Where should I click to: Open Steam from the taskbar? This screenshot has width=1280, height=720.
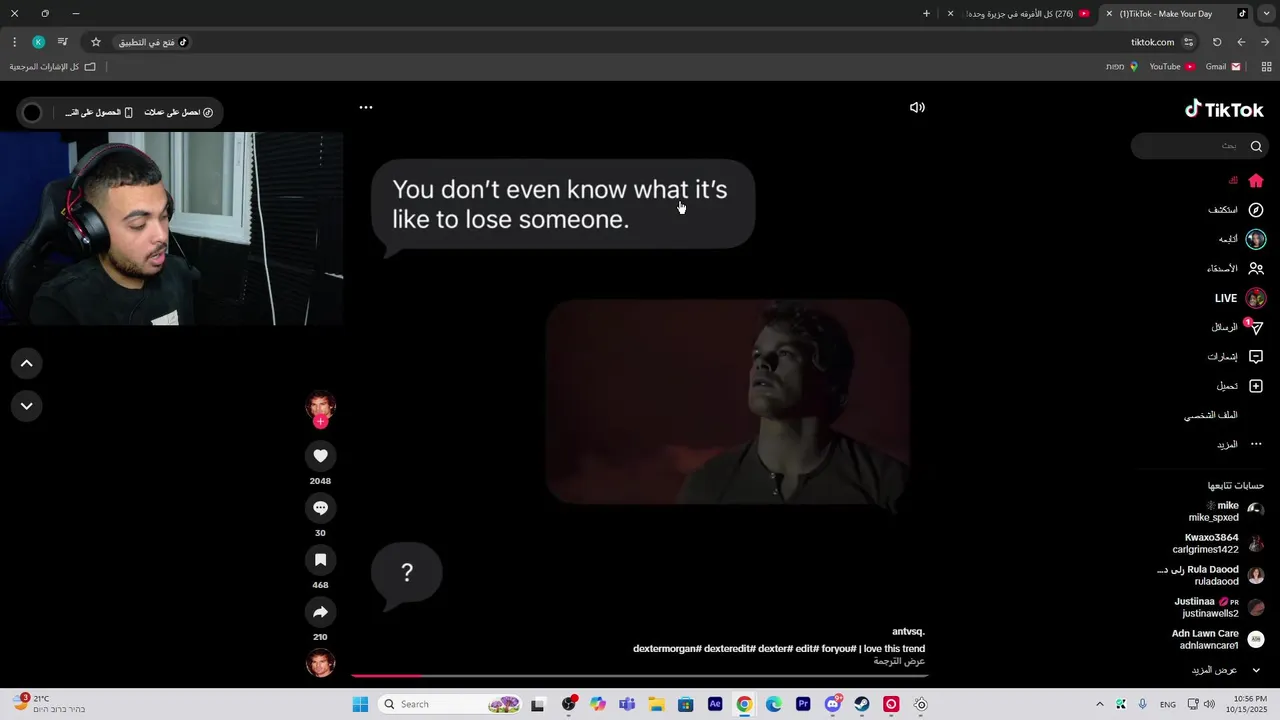(862, 704)
